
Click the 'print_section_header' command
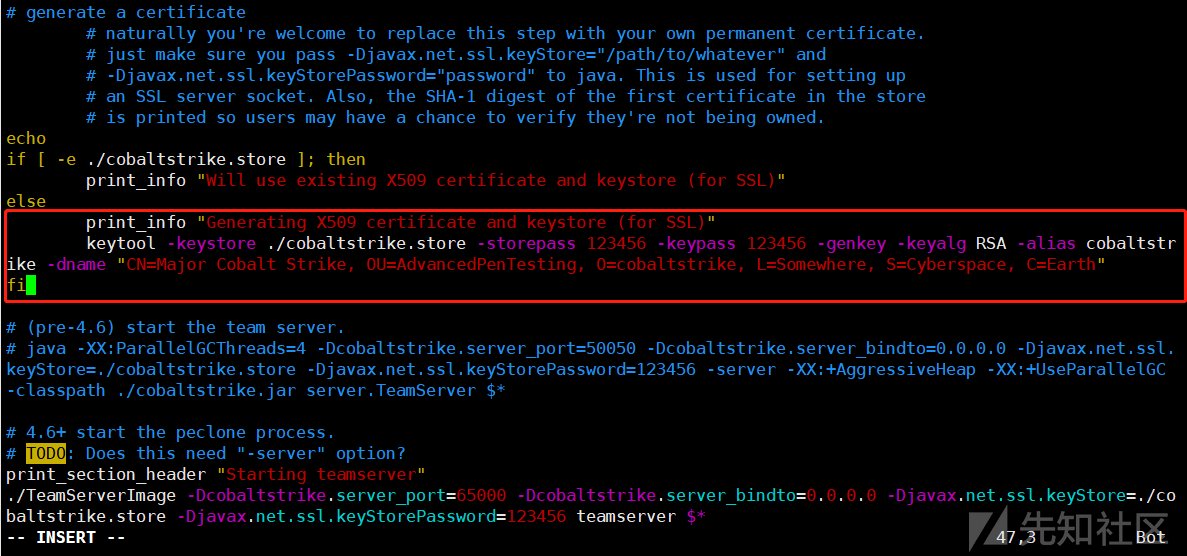(x=105, y=474)
